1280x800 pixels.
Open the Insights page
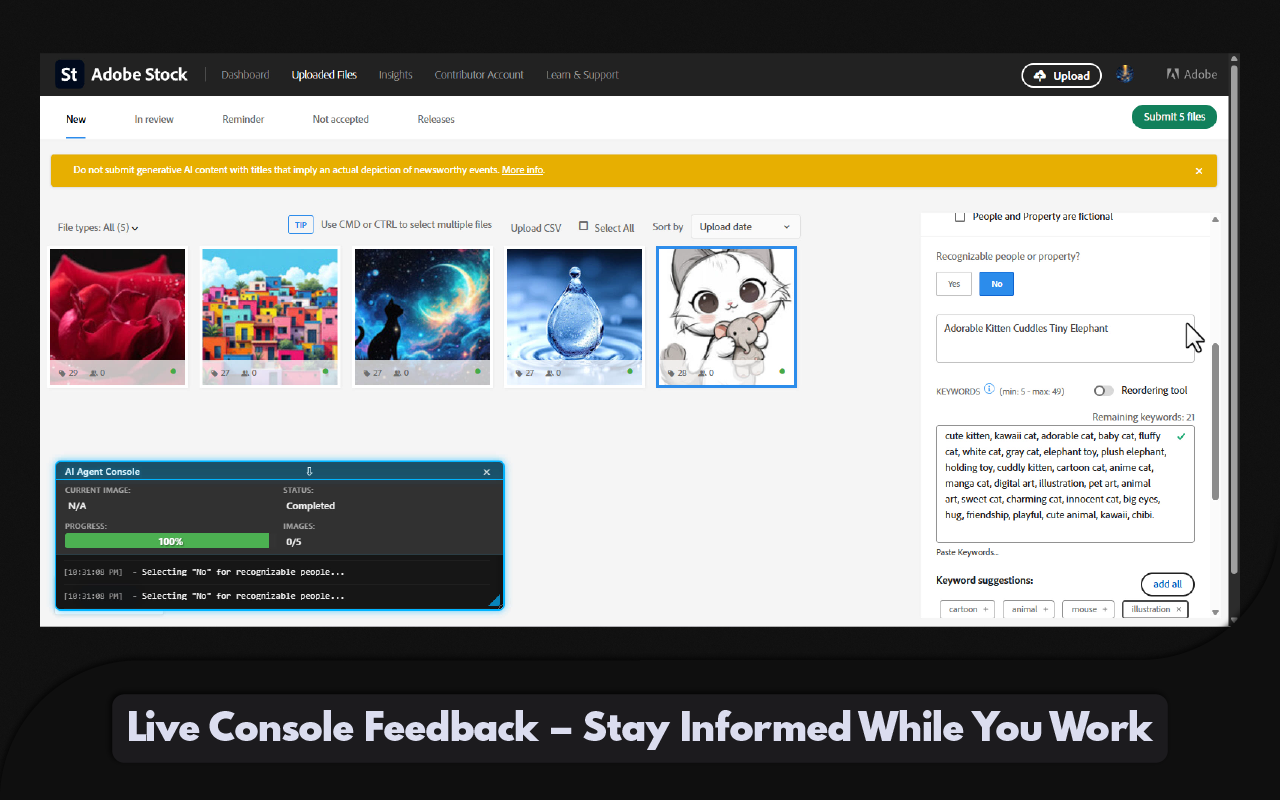[x=396, y=75]
